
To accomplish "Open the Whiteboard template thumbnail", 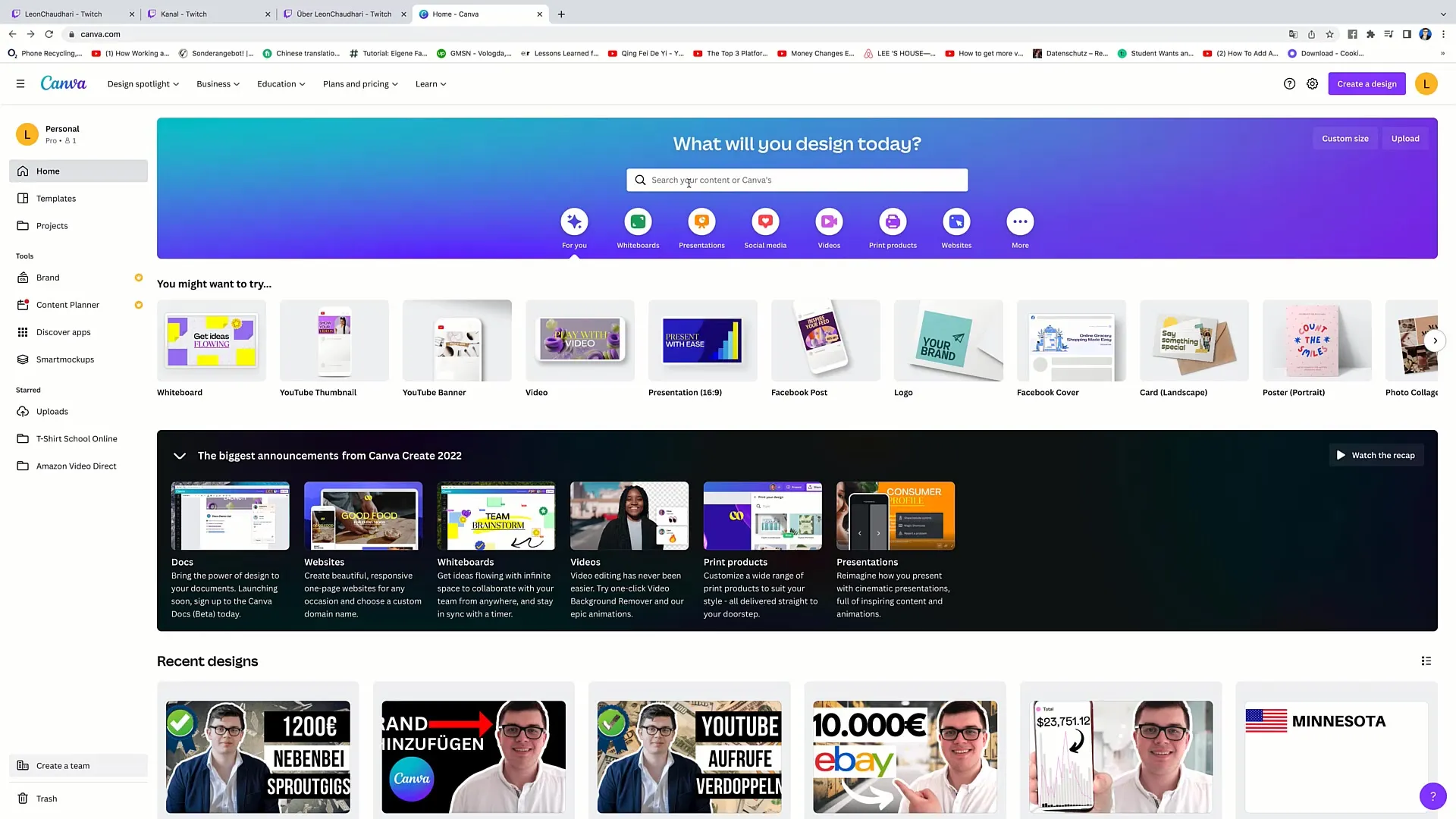I will coord(211,340).
